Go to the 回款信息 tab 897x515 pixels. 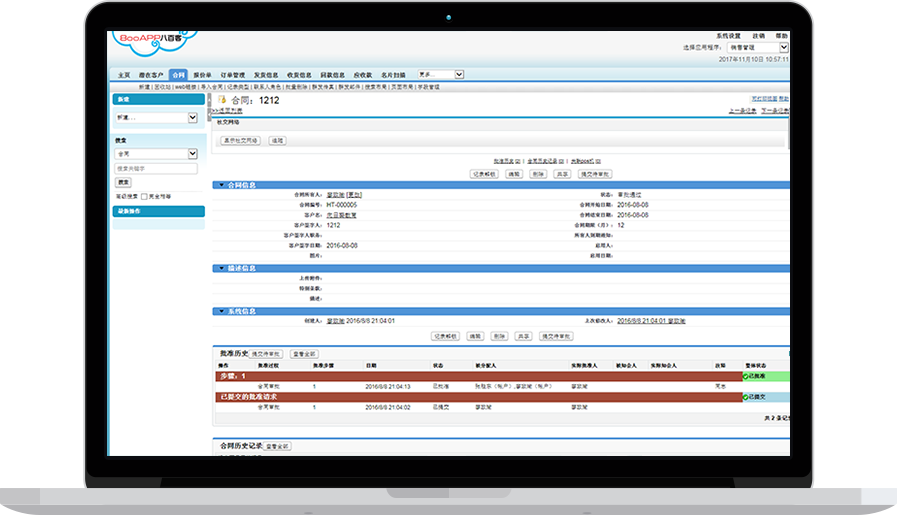click(x=332, y=75)
